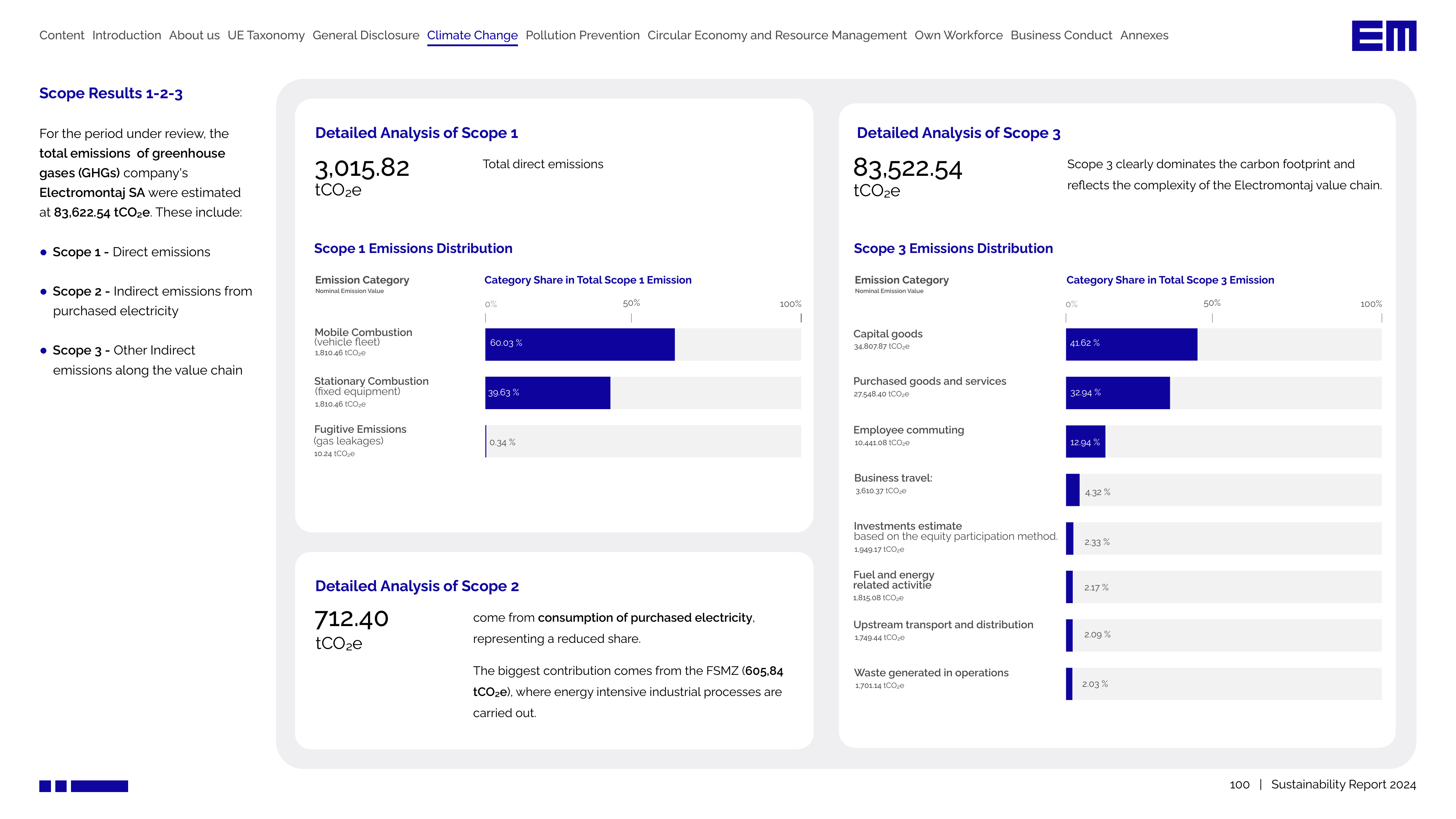The height and width of the screenshot is (819, 1456).
Task: Click the Waste generated 2.03 % value
Action: pyautogui.click(x=1095, y=684)
